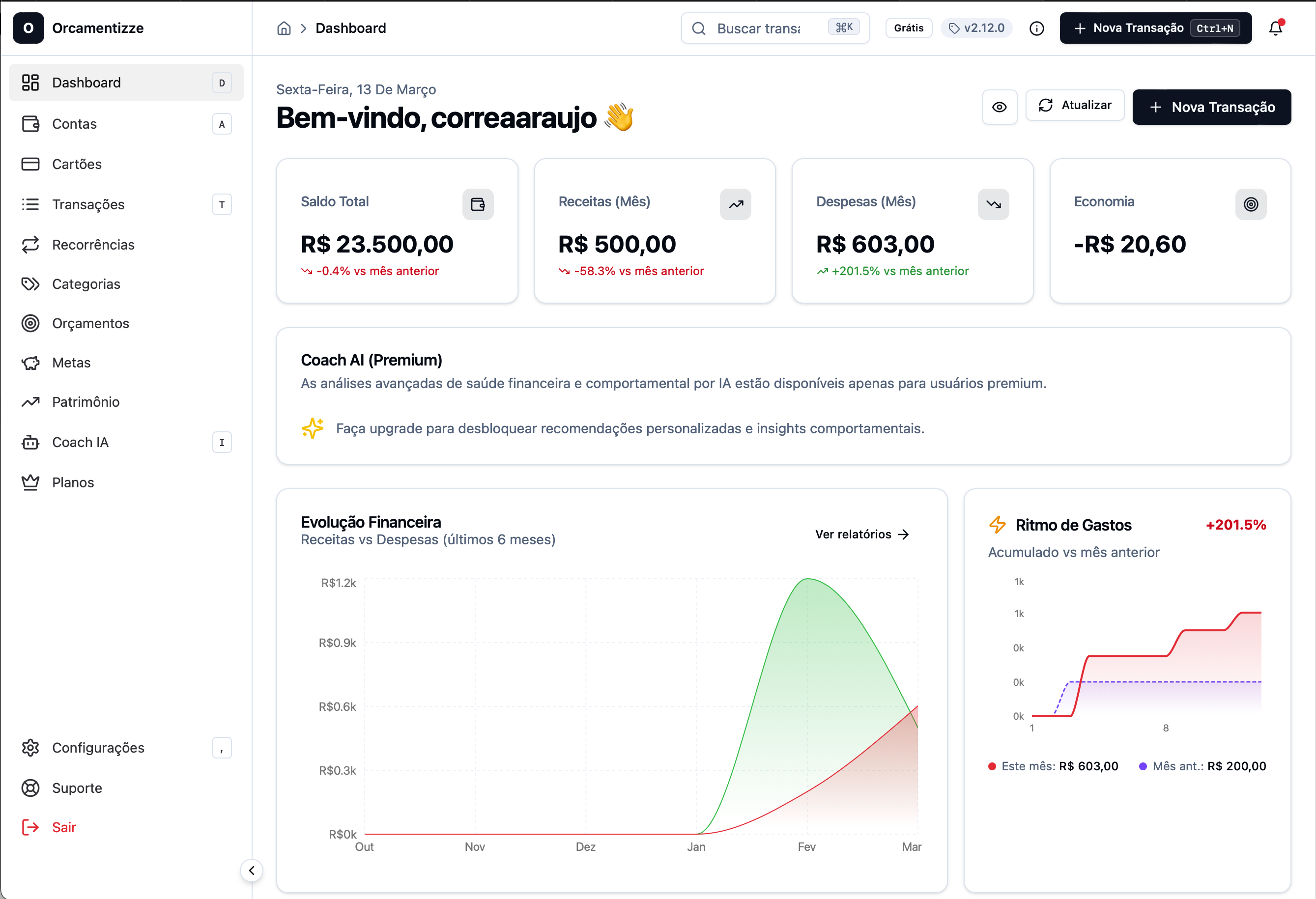The image size is (1316, 899).
Task: Toggle balance visibility with eye button
Action: 999,107
